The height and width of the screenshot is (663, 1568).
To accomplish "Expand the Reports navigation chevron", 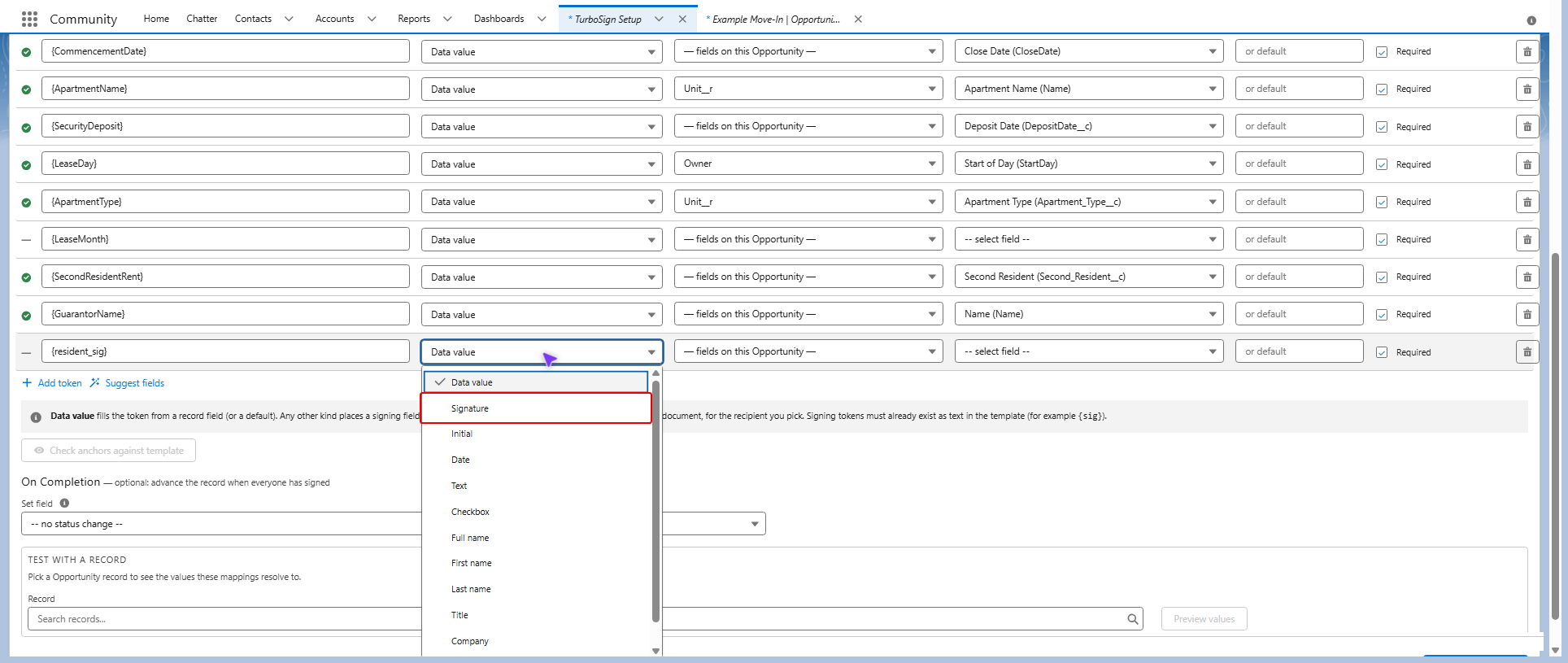I will (x=447, y=19).
